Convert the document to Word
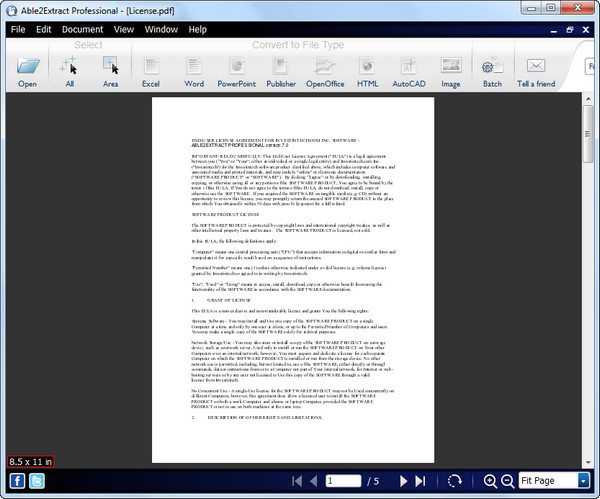The height and width of the screenshot is (499, 600). 193,68
